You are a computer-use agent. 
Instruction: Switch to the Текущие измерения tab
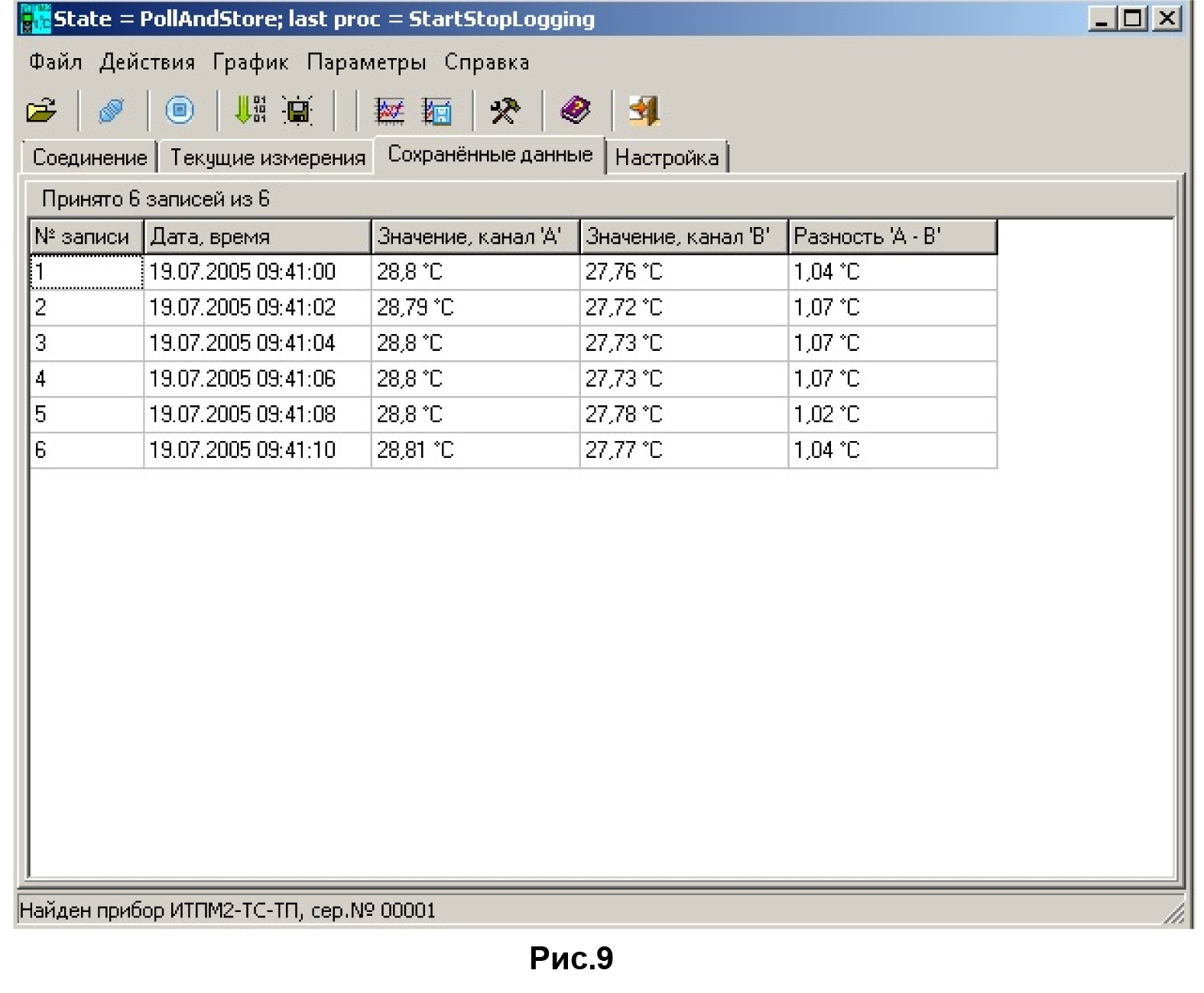click(267, 157)
